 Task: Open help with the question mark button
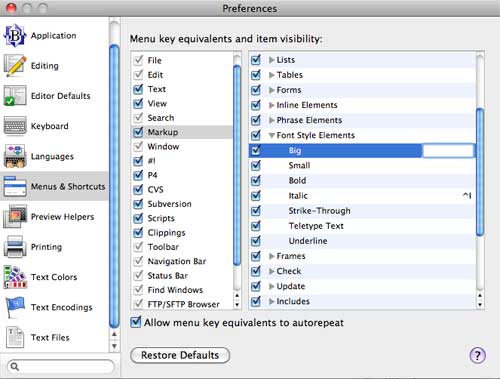[477, 355]
